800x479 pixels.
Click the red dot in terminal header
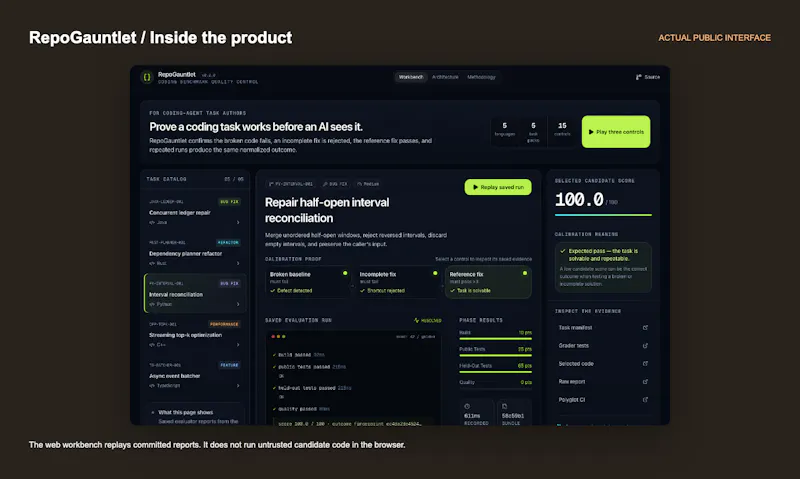click(273, 337)
